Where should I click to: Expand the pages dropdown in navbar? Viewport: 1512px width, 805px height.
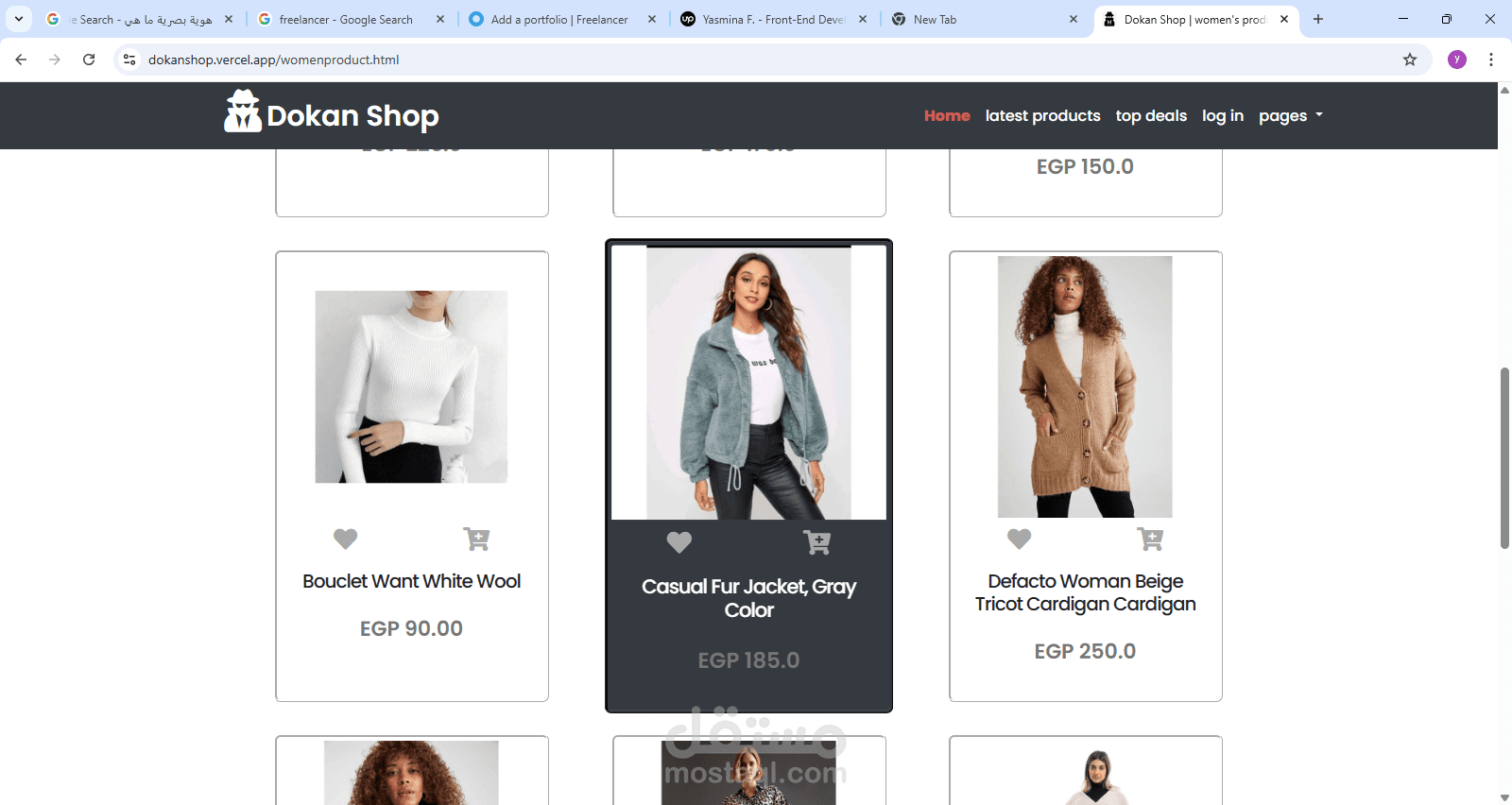point(1291,115)
